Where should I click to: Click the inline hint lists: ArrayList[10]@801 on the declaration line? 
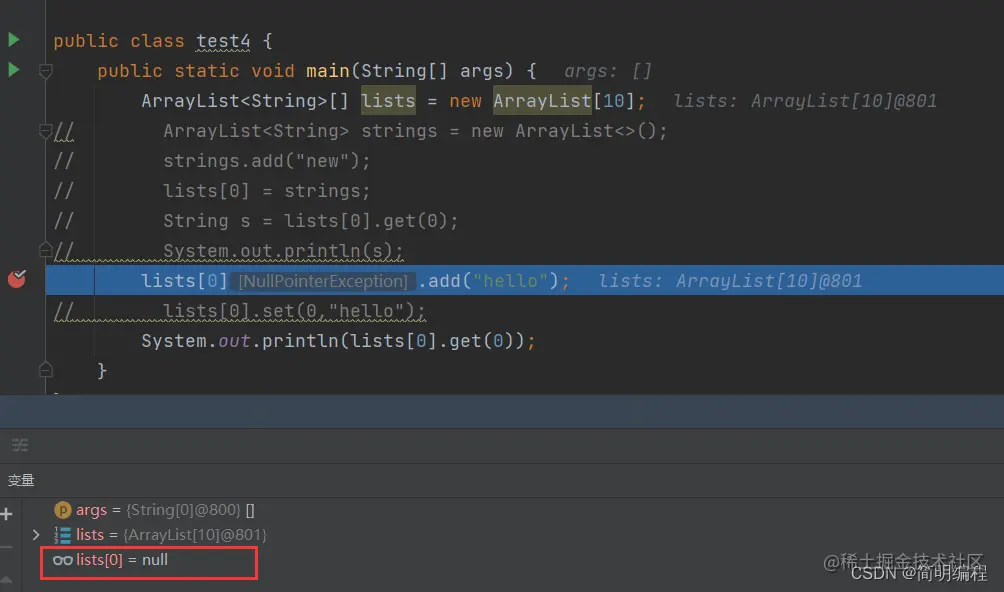805,100
